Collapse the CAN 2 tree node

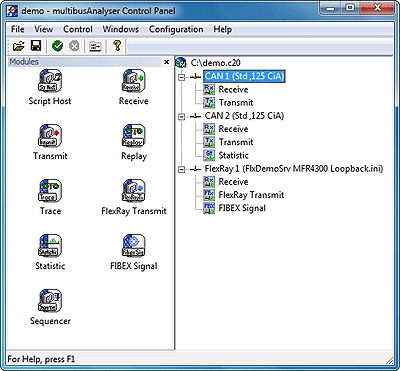pos(181,116)
